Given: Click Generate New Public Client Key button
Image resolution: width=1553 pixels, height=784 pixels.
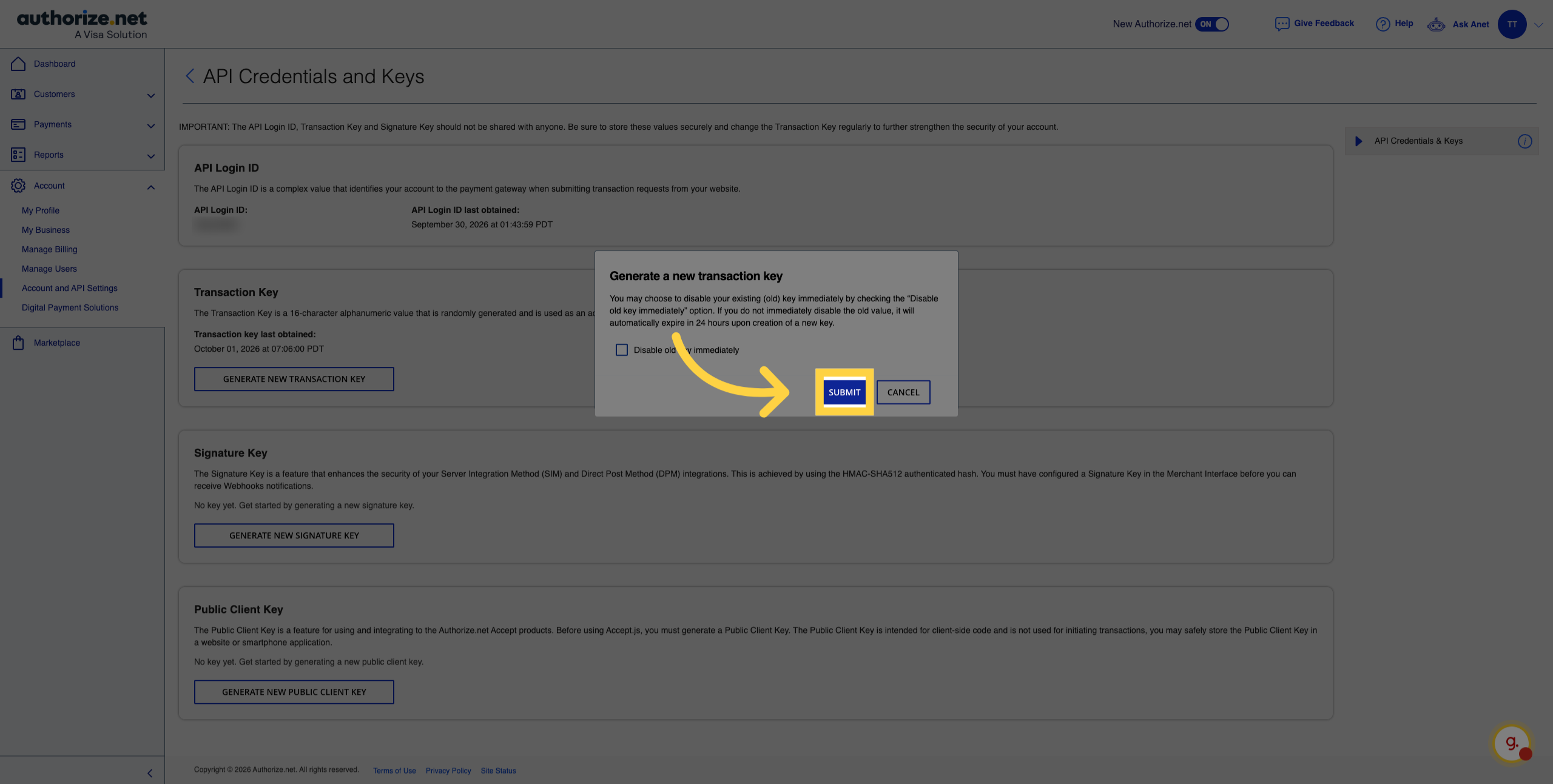Looking at the screenshot, I should (x=294, y=692).
